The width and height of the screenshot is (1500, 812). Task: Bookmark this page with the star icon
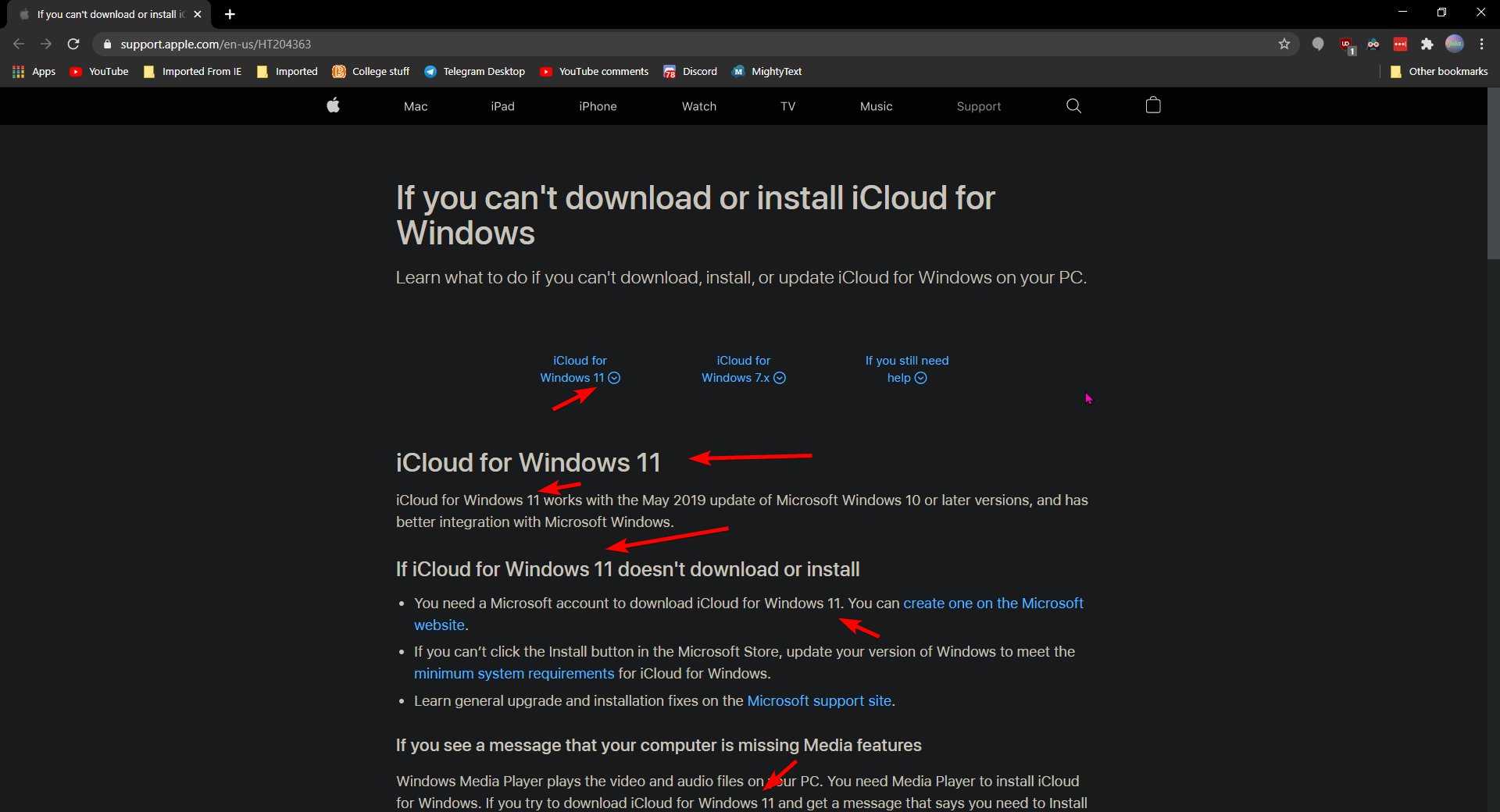1284,45
